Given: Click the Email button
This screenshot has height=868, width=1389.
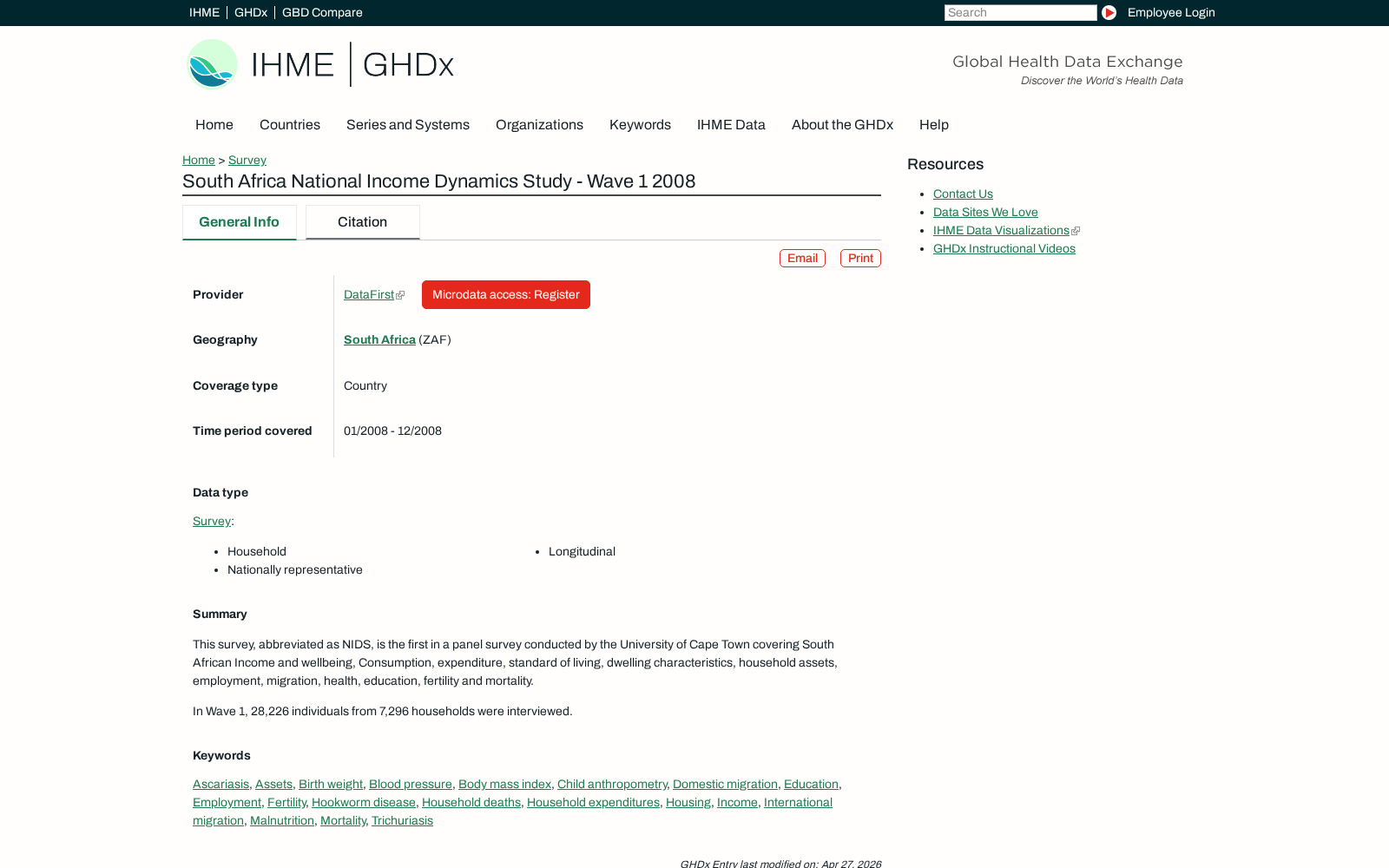Looking at the screenshot, I should pyautogui.click(x=802, y=259).
